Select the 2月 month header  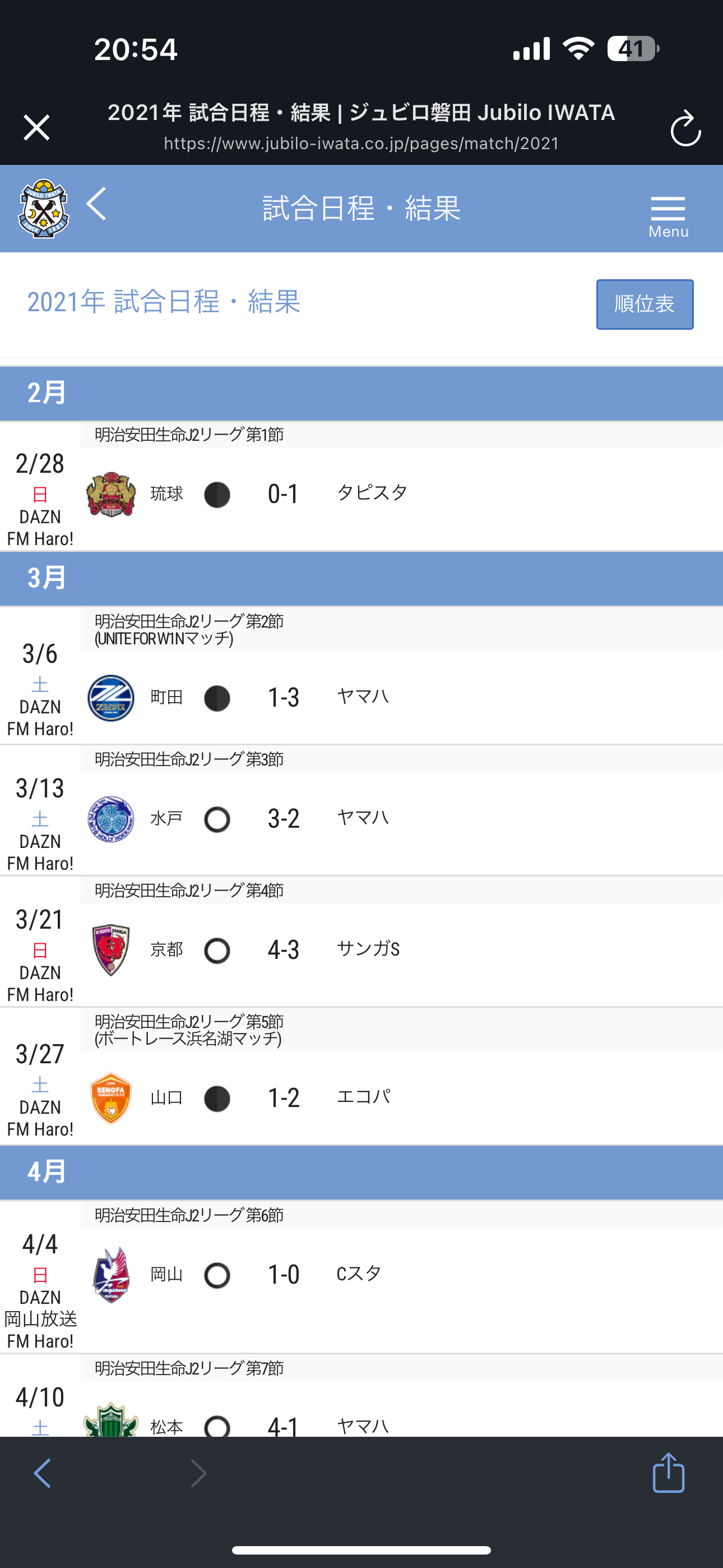tap(361, 393)
